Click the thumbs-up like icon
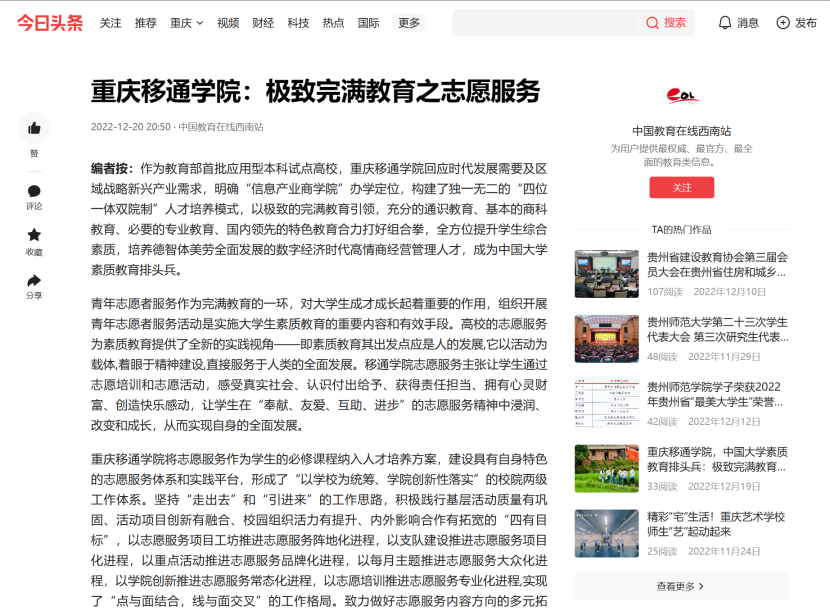Viewport: 830px width, 611px height. (34, 128)
